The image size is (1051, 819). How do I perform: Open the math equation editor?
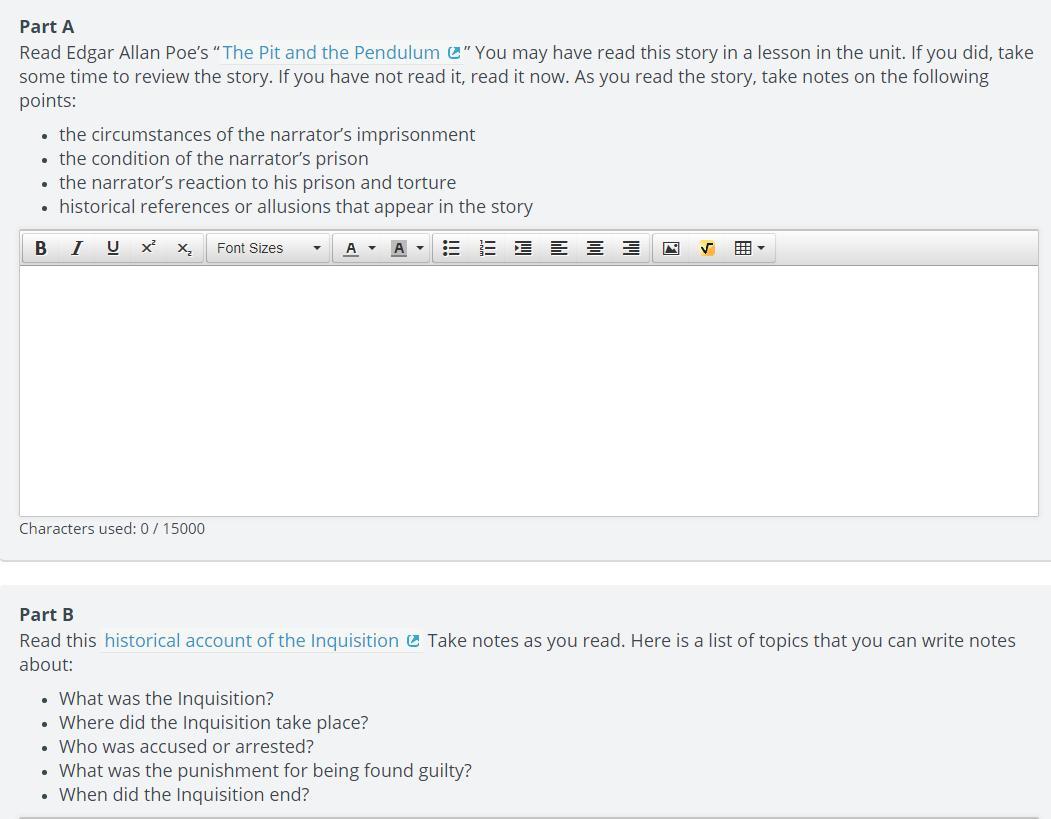click(707, 248)
